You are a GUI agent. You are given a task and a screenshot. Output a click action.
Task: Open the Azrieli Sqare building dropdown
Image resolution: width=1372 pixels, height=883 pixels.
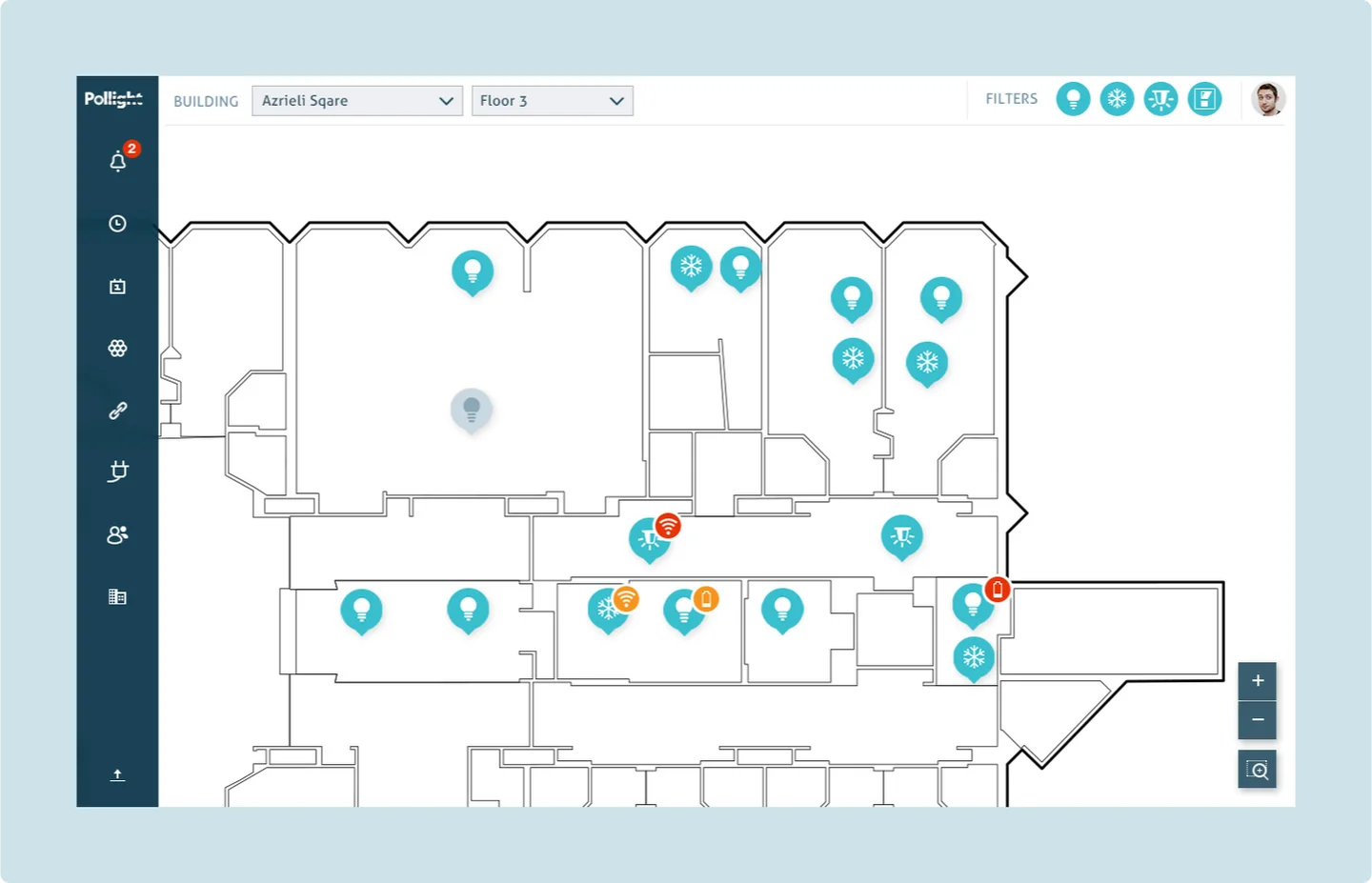[357, 101]
